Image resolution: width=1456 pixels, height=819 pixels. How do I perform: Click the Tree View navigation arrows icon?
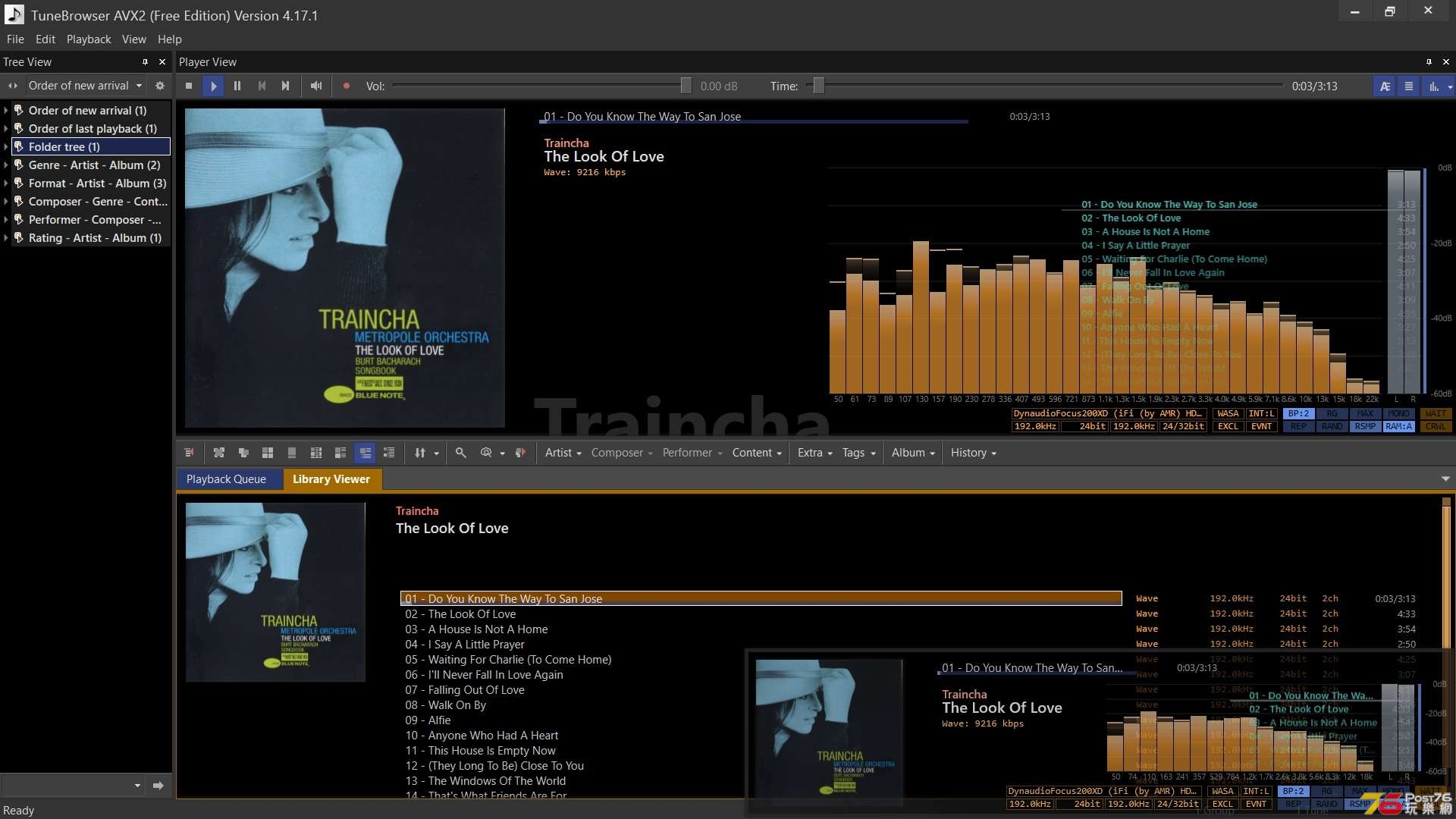13,86
